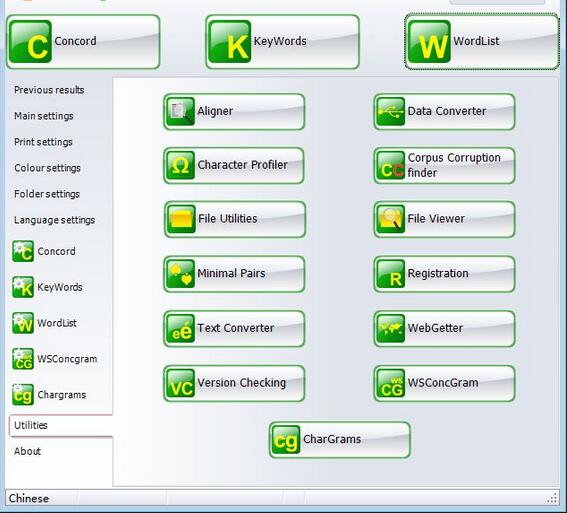This screenshot has height=513, width=567.
Task: Click the Registration R icon
Action: point(391,274)
